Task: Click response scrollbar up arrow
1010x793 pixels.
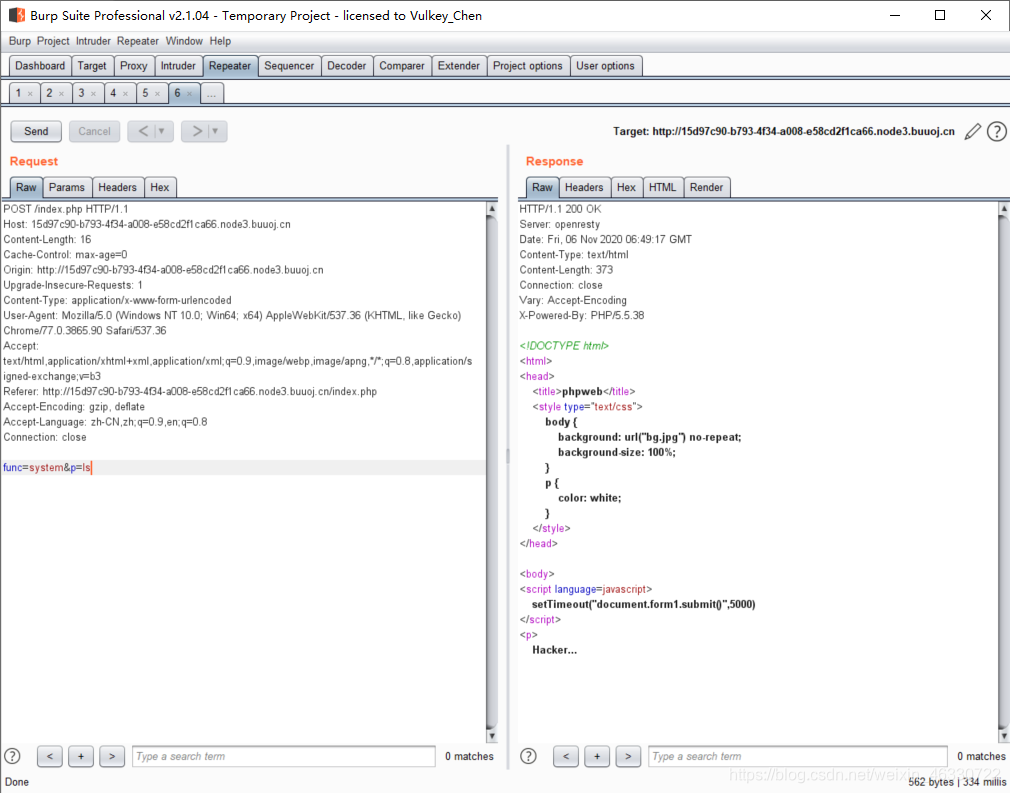Action: (1004, 209)
